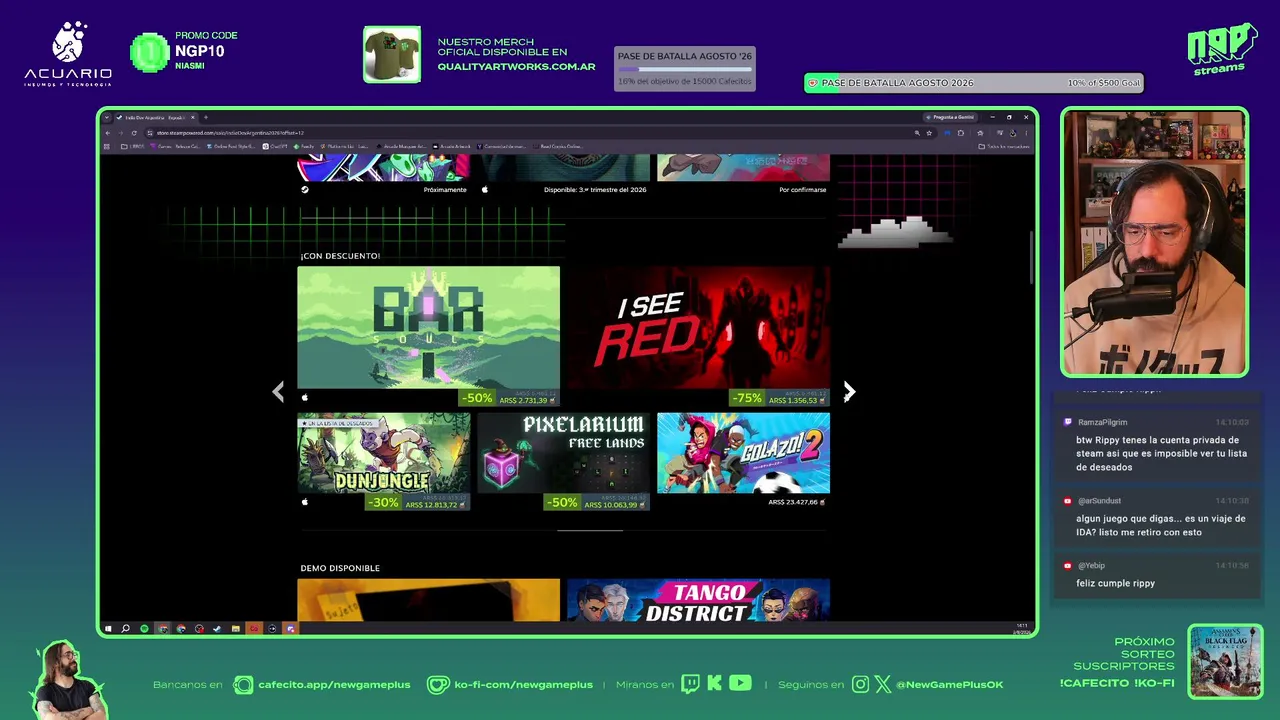1280x720 pixels.
Task: Open the browser extensions puzzle icon
Action: pyautogui.click(x=961, y=133)
